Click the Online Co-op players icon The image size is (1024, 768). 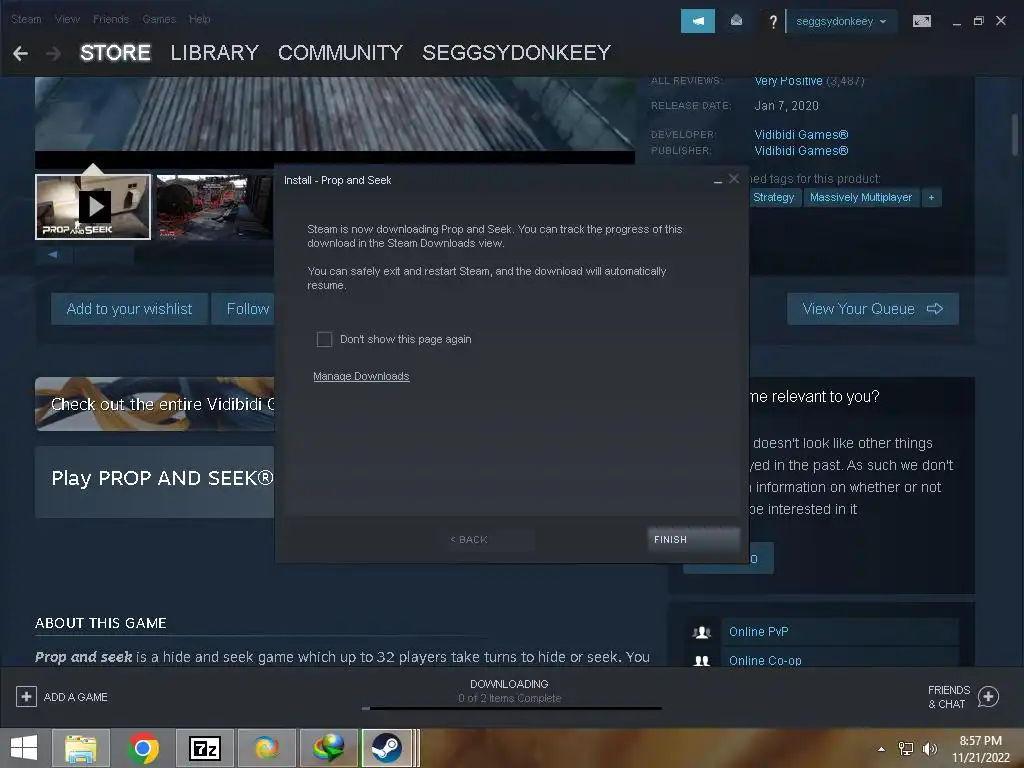point(702,660)
